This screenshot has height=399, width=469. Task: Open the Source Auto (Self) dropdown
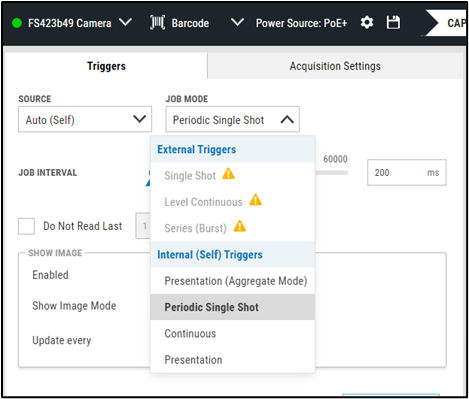coord(85,119)
